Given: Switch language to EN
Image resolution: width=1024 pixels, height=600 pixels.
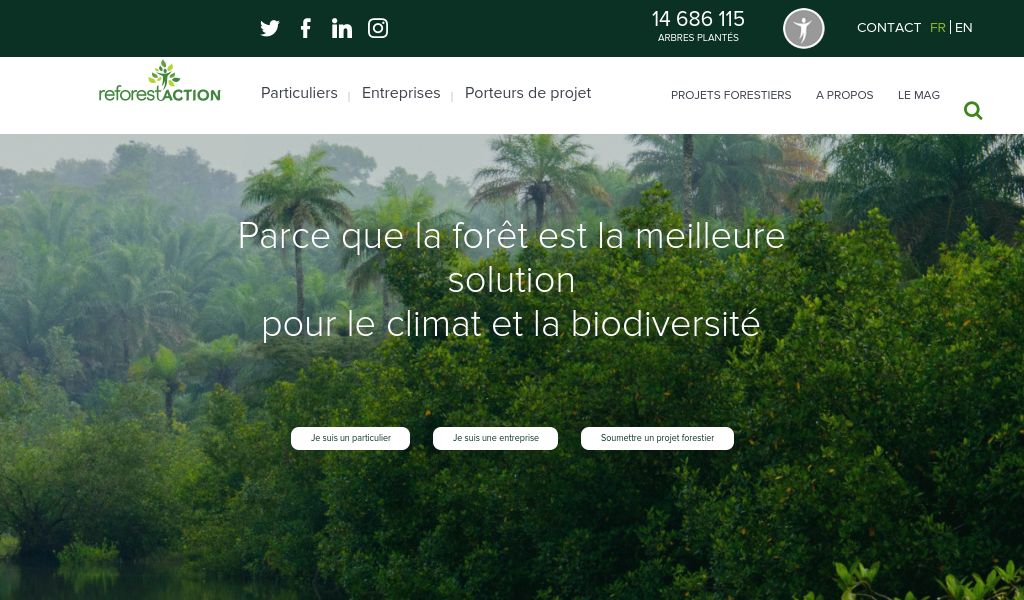Looking at the screenshot, I should (963, 27).
